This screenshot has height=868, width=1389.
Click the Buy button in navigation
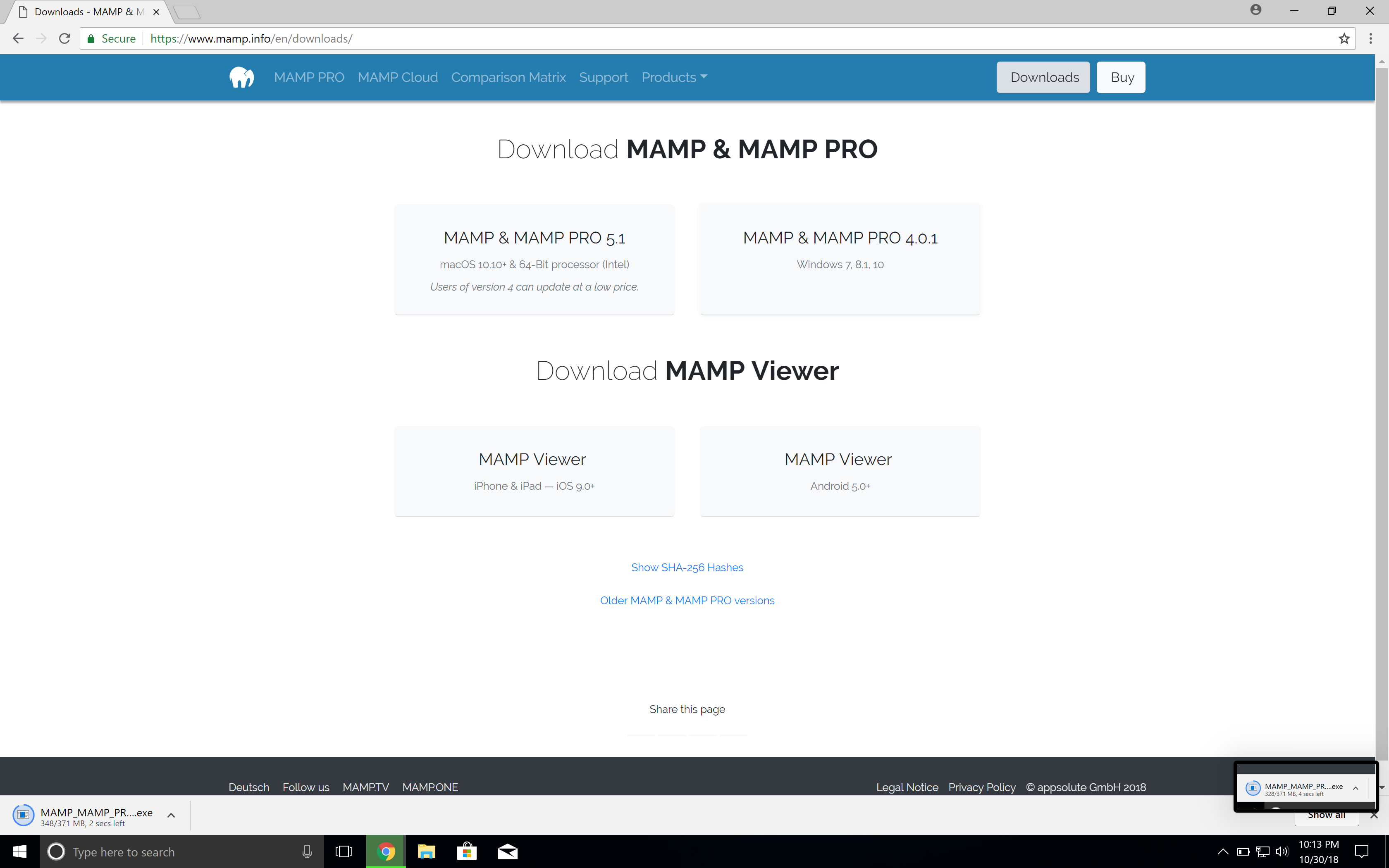tap(1121, 77)
